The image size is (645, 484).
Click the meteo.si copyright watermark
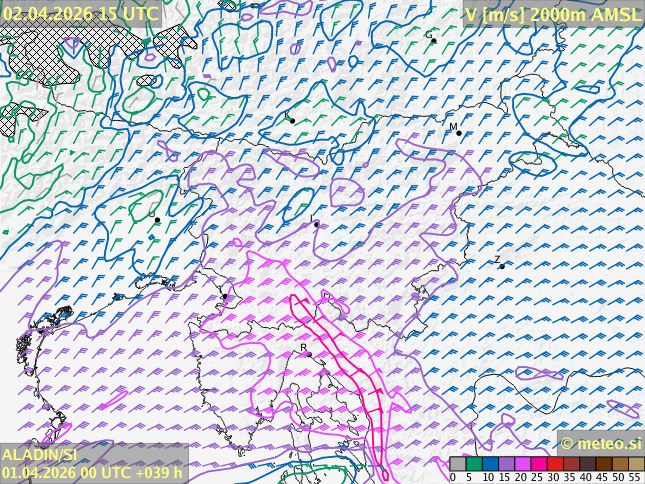(600, 443)
